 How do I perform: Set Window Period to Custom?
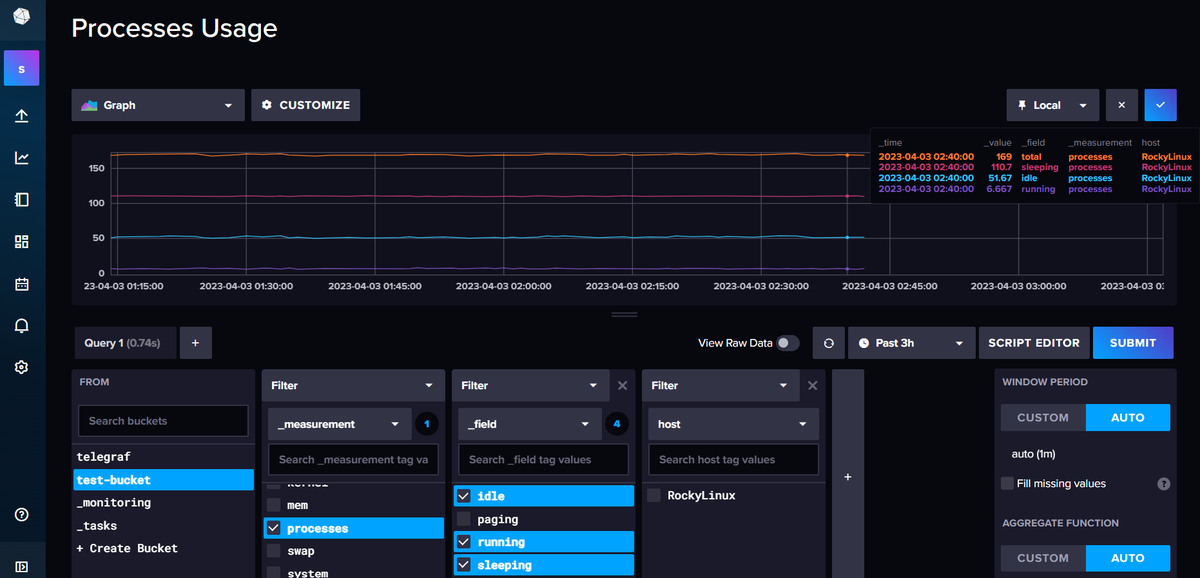point(1042,417)
